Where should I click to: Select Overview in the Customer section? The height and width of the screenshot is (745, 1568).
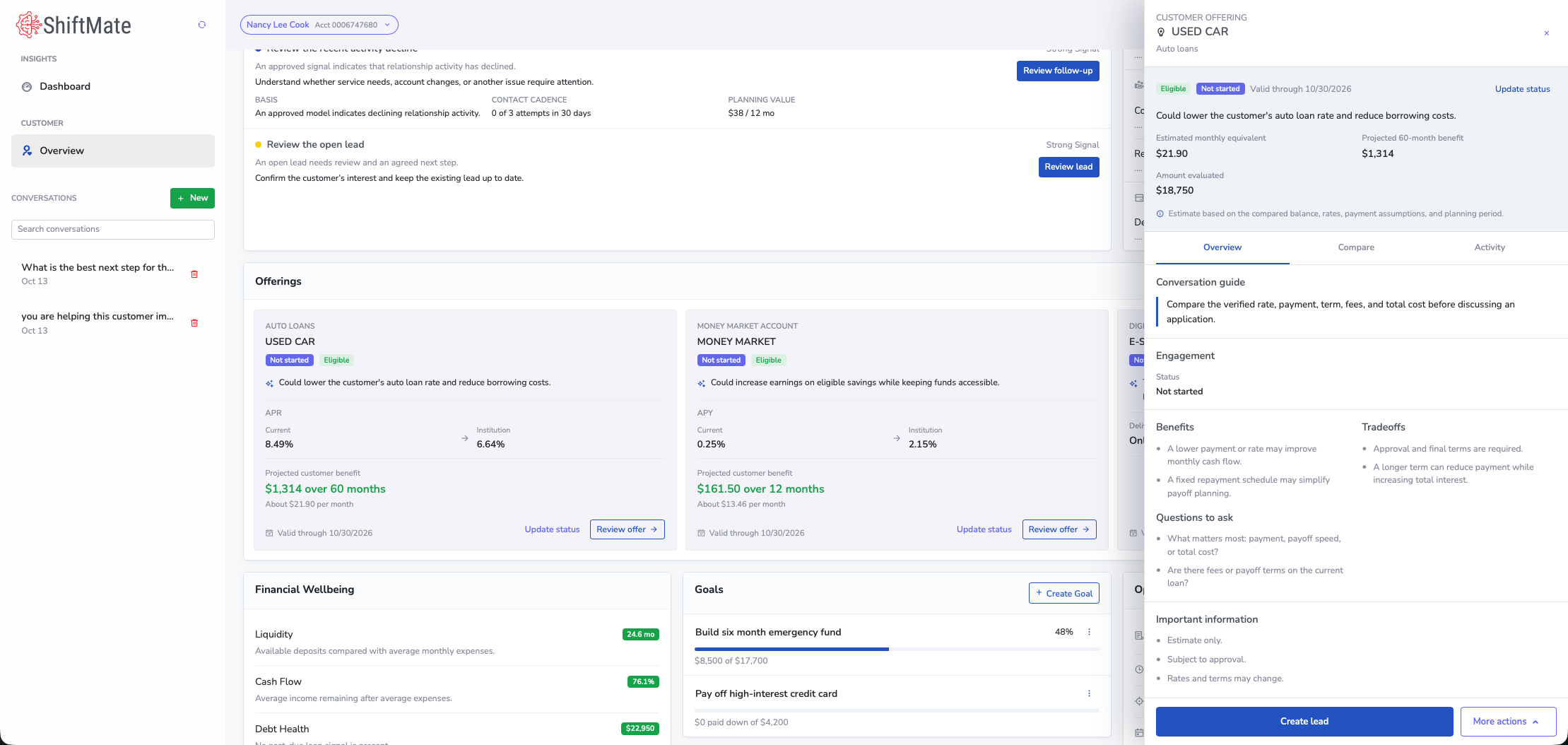(113, 151)
